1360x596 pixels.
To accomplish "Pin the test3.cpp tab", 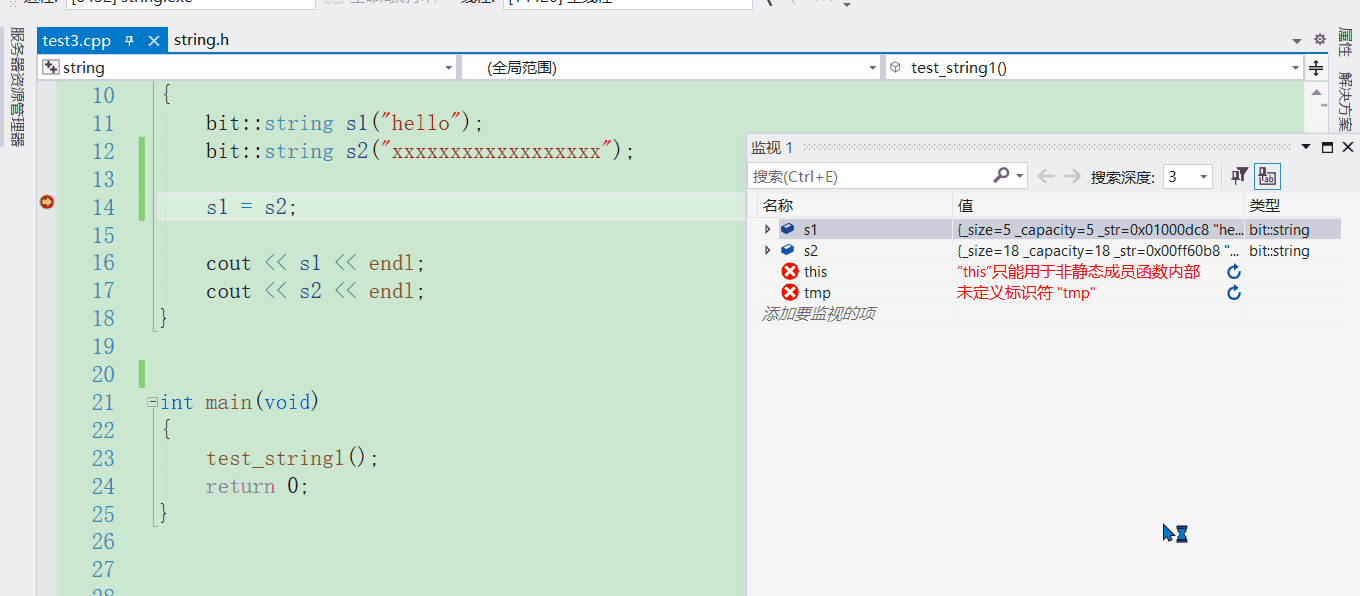I will click(130, 41).
